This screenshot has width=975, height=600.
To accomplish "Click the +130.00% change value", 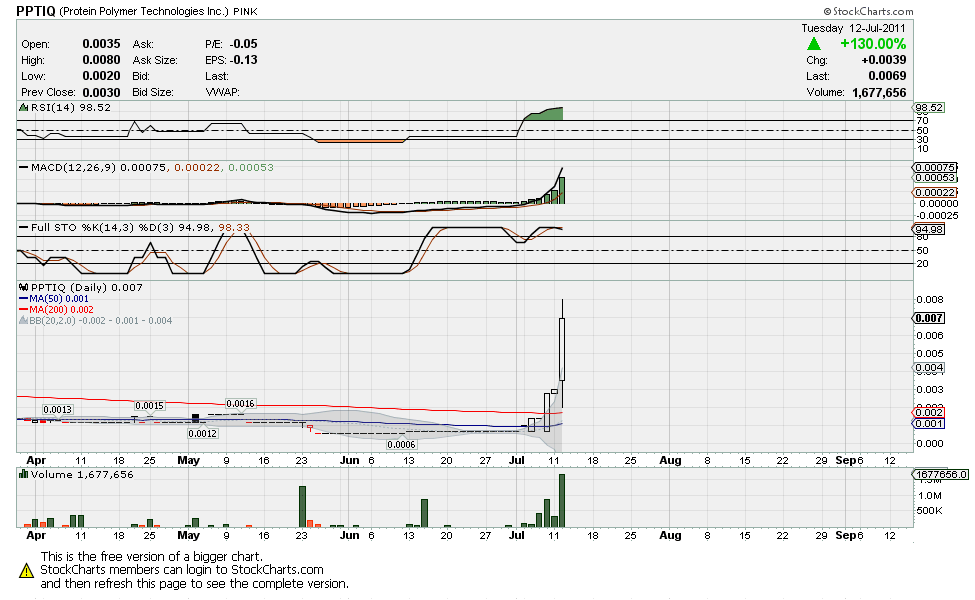I will 873,44.
